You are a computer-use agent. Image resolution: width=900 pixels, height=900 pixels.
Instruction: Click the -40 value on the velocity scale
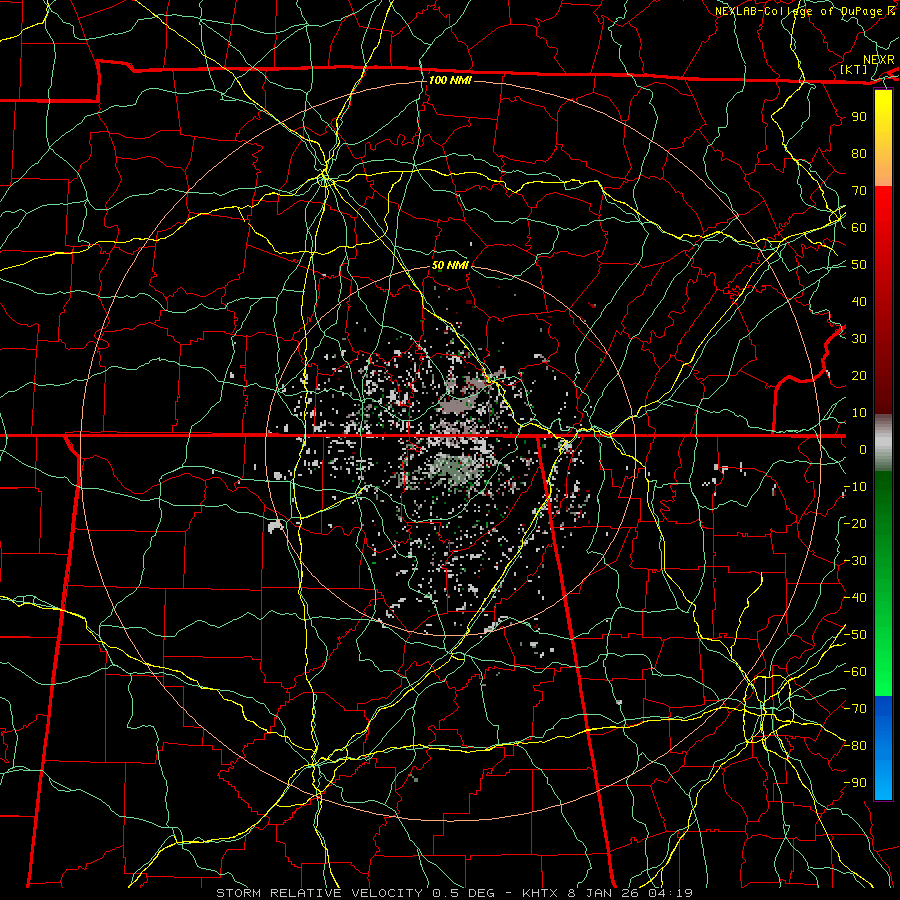[x=855, y=598]
